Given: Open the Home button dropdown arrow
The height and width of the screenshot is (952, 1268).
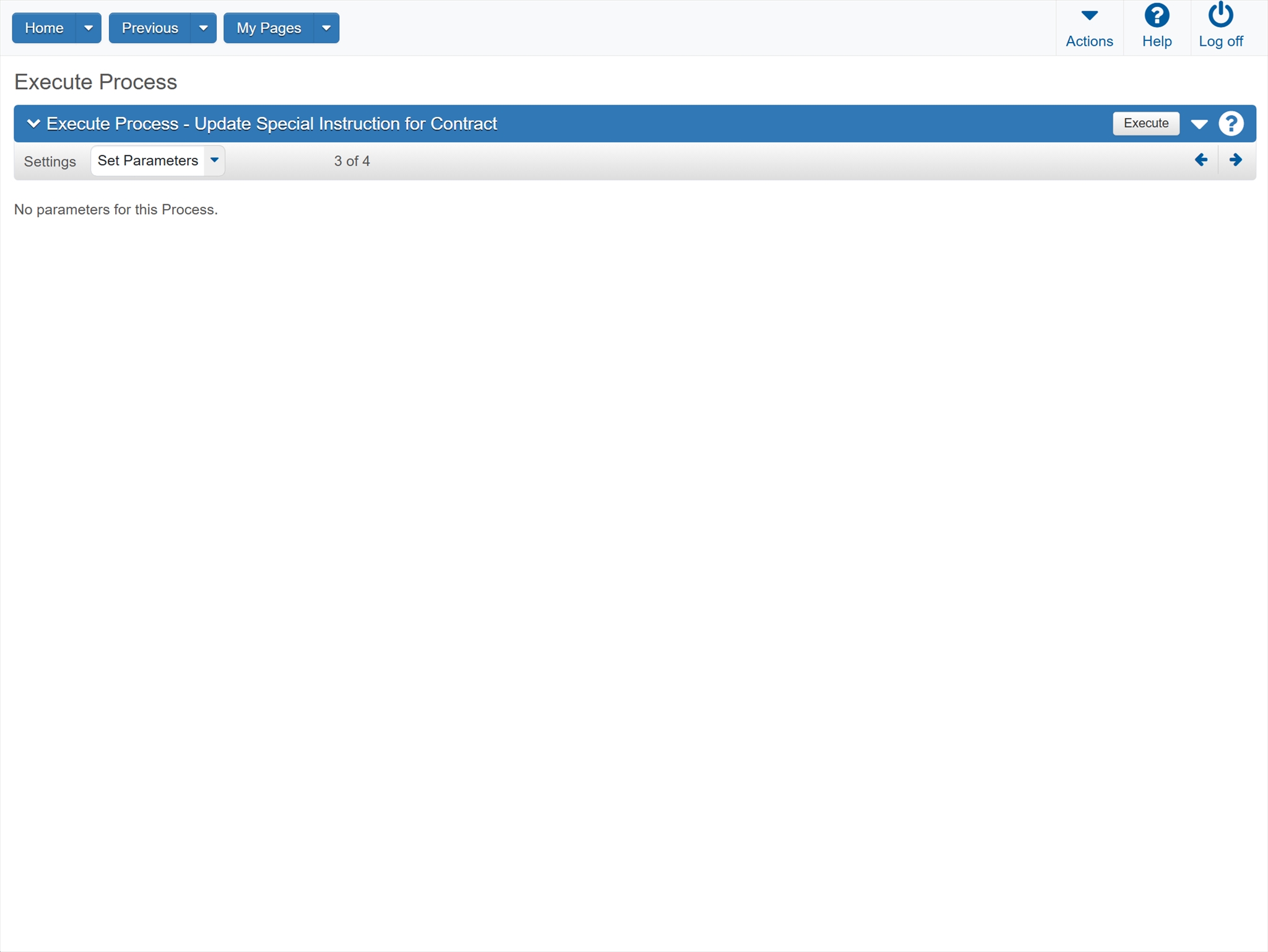Looking at the screenshot, I should (x=89, y=28).
